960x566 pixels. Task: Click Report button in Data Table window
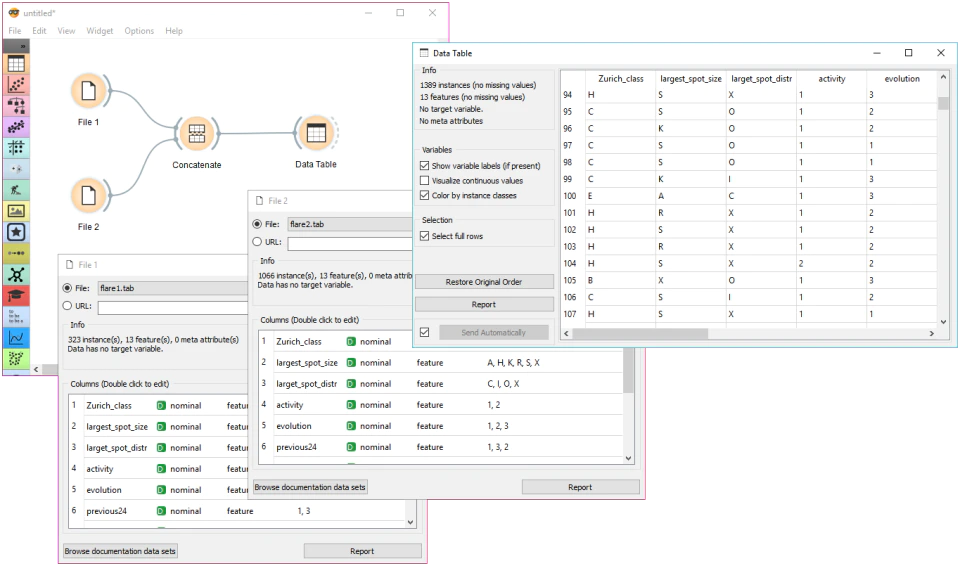[x=484, y=304]
